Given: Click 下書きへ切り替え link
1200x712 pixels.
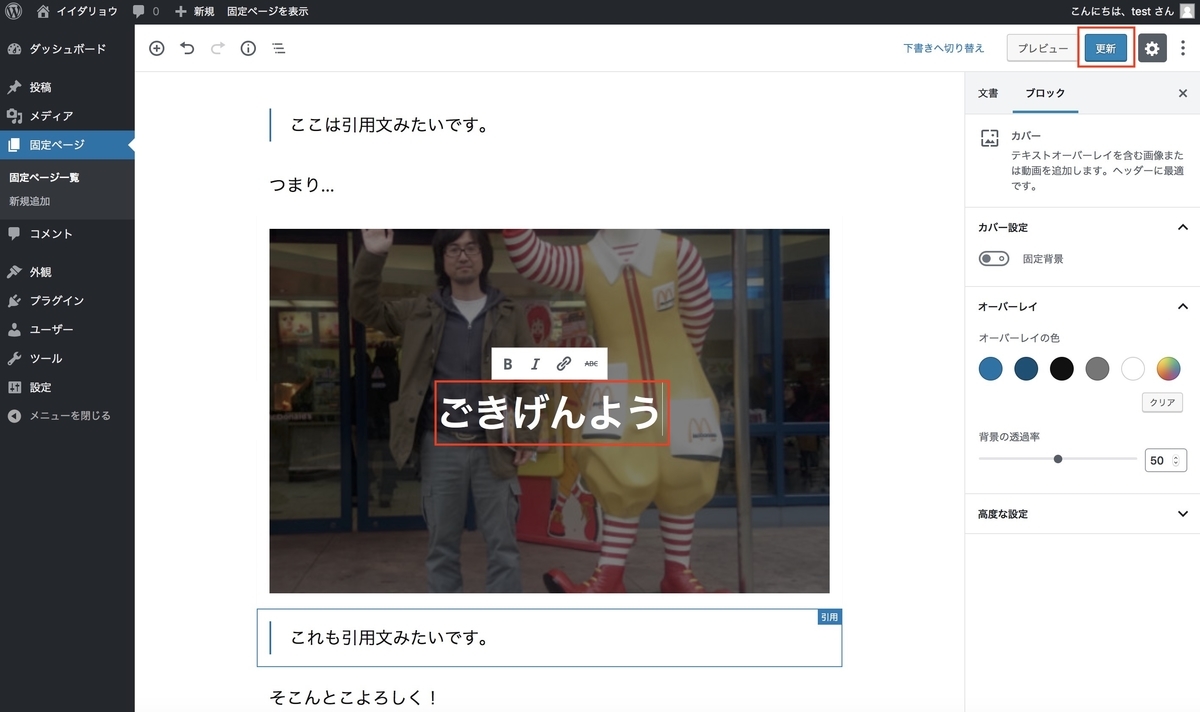Looking at the screenshot, I should tap(944, 48).
